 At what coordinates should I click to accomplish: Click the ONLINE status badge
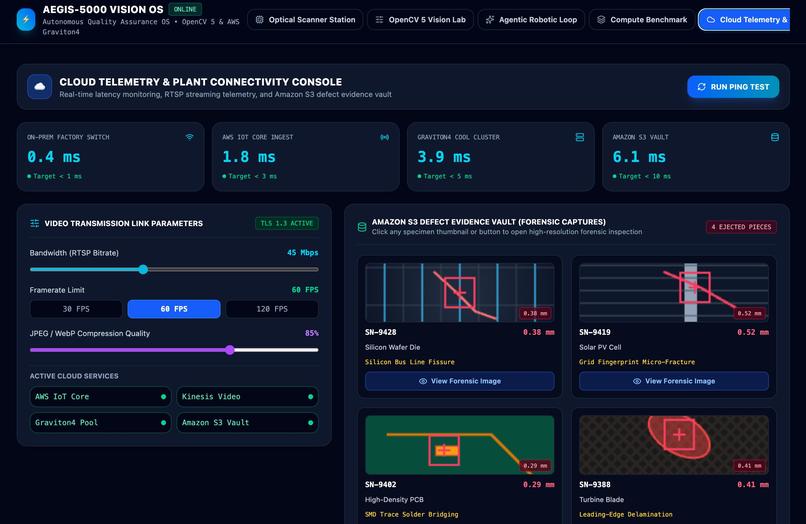coord(185,9)
